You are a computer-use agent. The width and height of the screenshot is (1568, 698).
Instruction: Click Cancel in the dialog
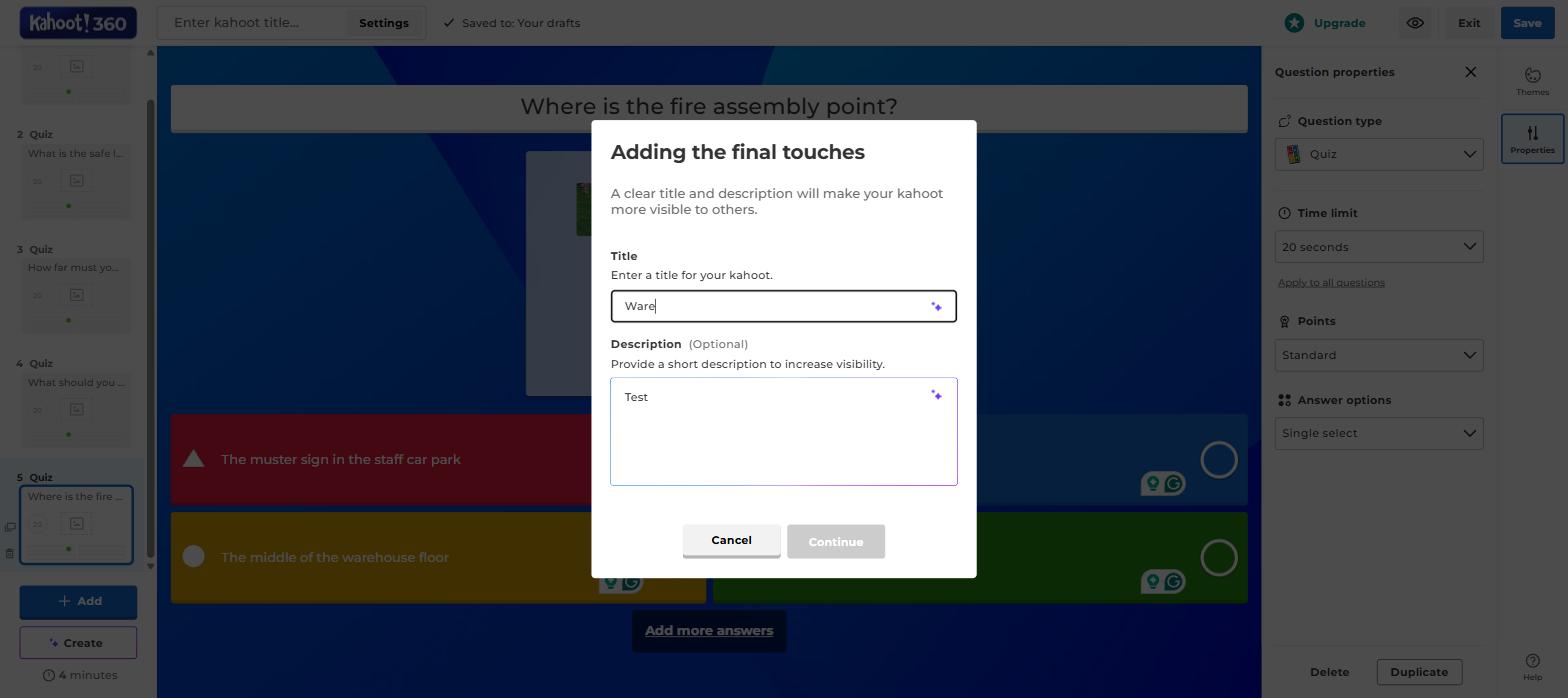pos(731,540)
